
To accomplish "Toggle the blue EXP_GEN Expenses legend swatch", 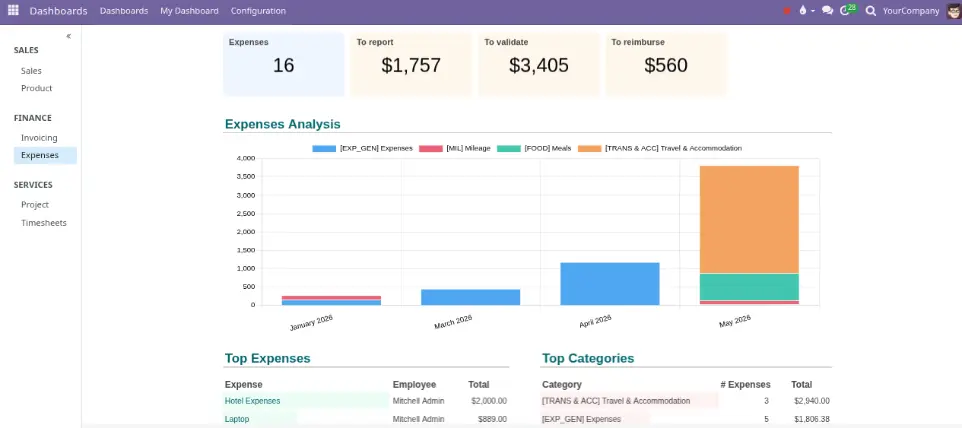I will click(324, 148).
